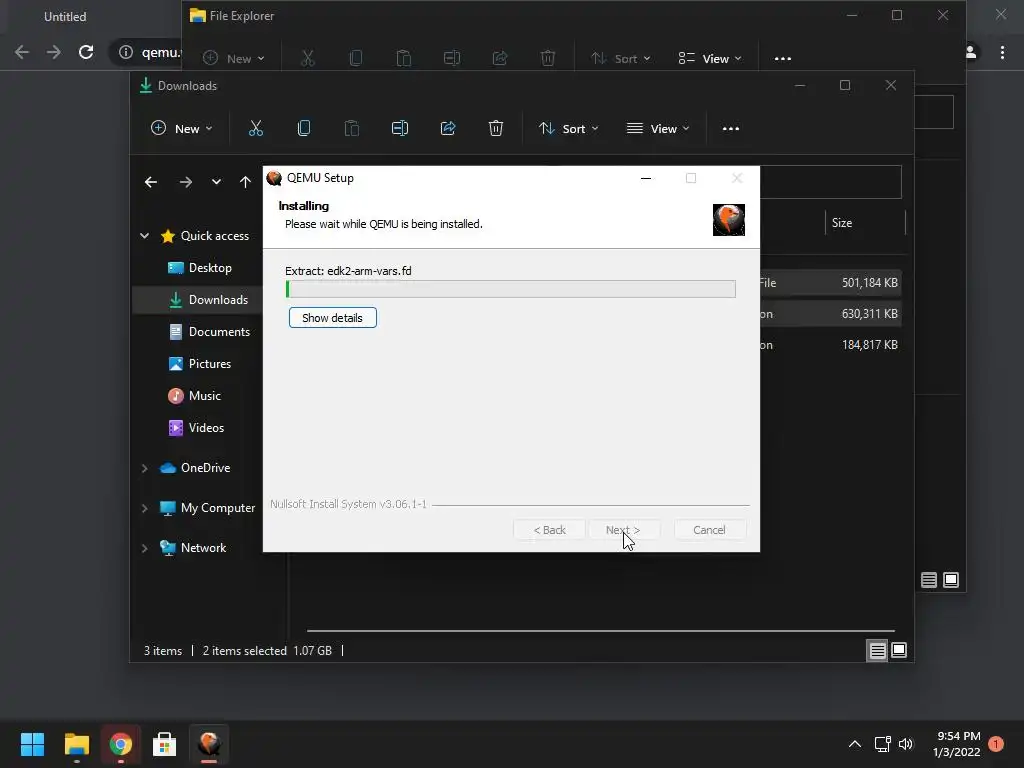Go back in Downloads navigation
Viewport: 1024px width, 768px height.
(x=151, y=182)
